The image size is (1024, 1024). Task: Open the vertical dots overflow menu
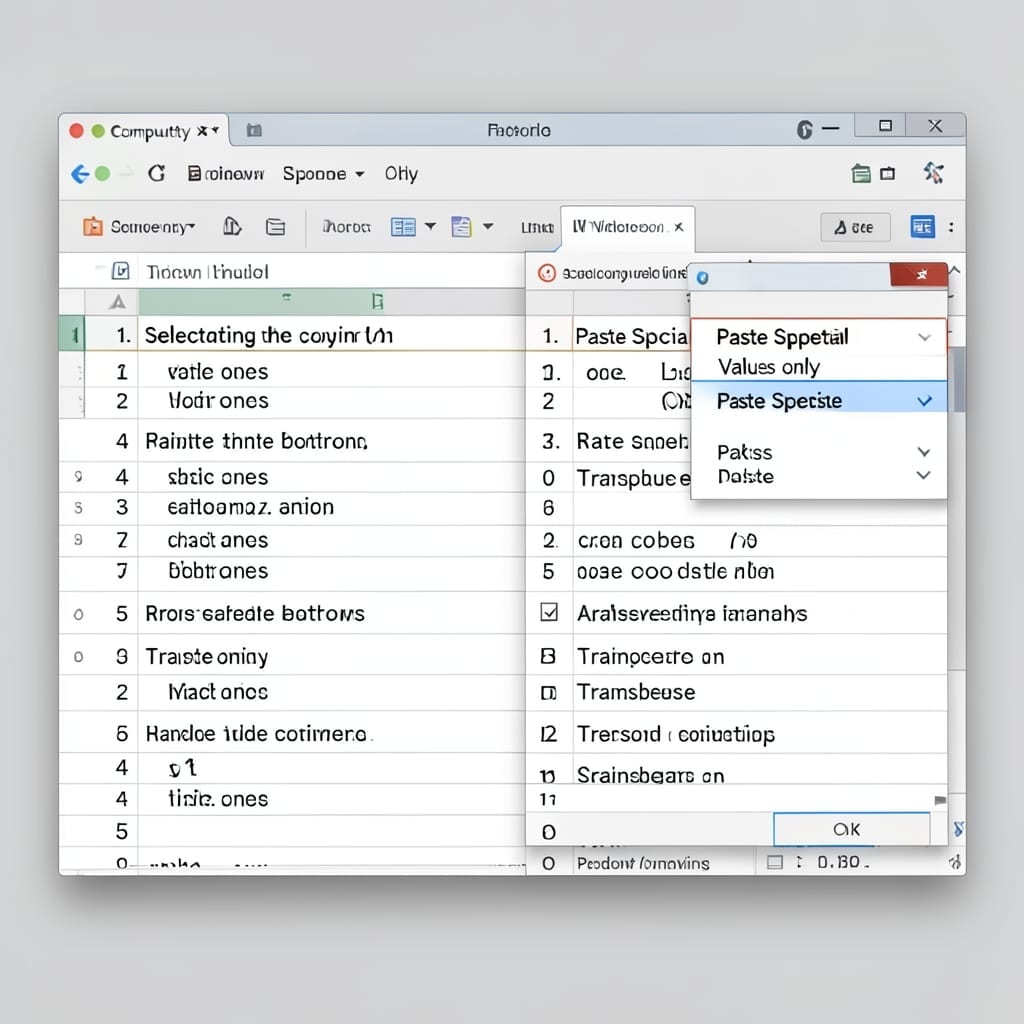pyautogui.click(x=951, y=227)
